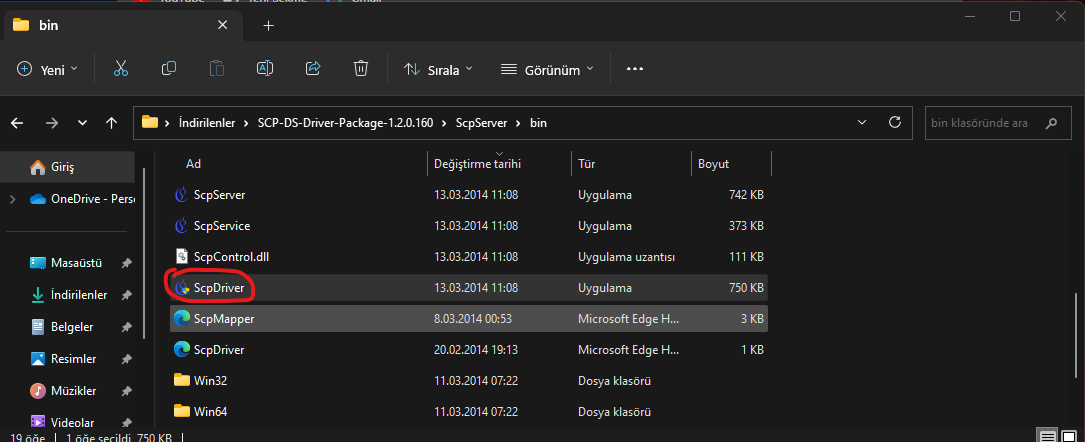Open the Sırala sort dropdown
The height and width of the screenshot is (442, 1085).
point(438,70)
